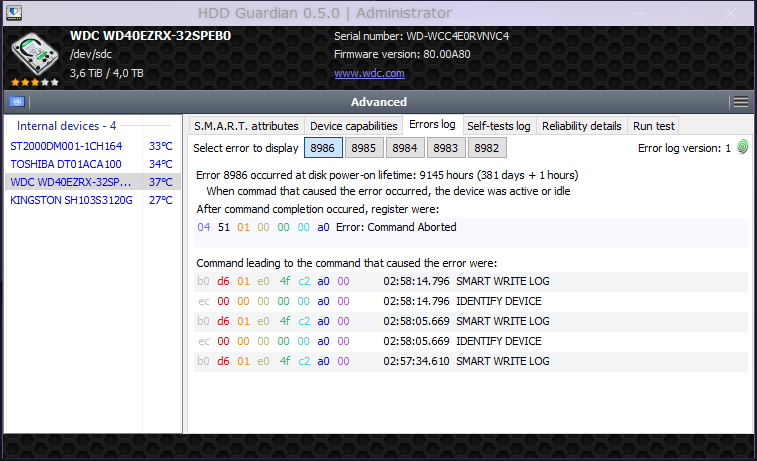Click the blue device view icon on toolbar
The width and height of the screenshot is (757, 461).
(x=17, y=101)
